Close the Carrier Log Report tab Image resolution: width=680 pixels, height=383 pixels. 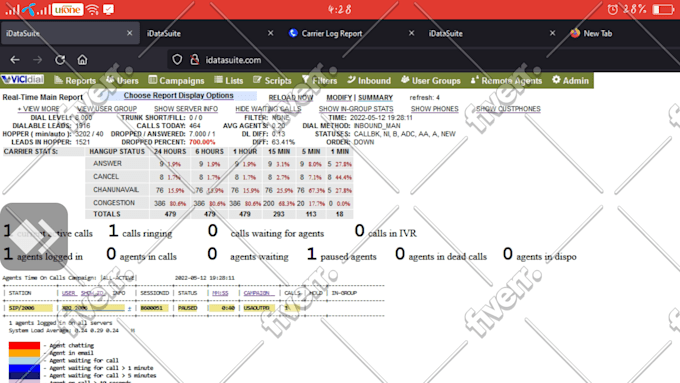[x=412, y=33]
